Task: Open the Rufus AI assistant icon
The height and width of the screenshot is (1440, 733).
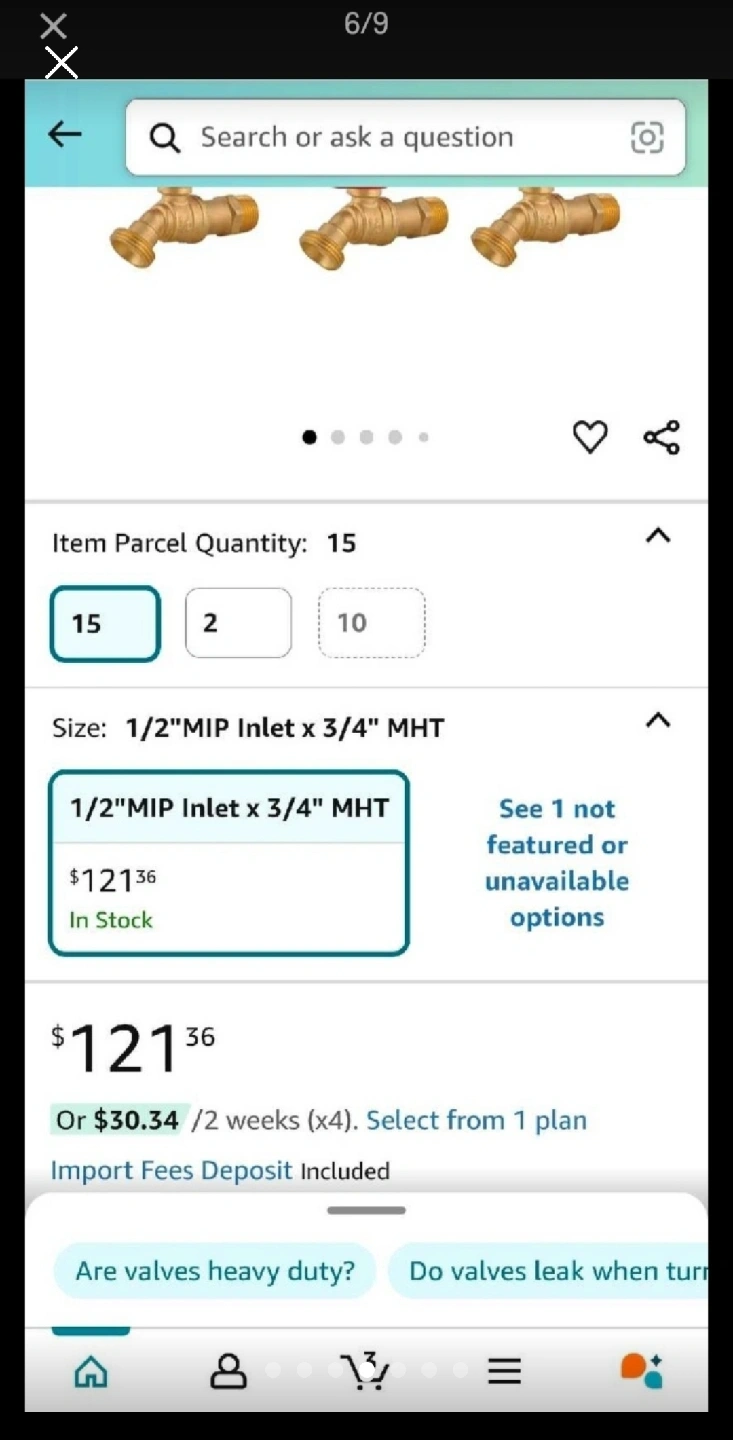Action: click(641, 1371)
